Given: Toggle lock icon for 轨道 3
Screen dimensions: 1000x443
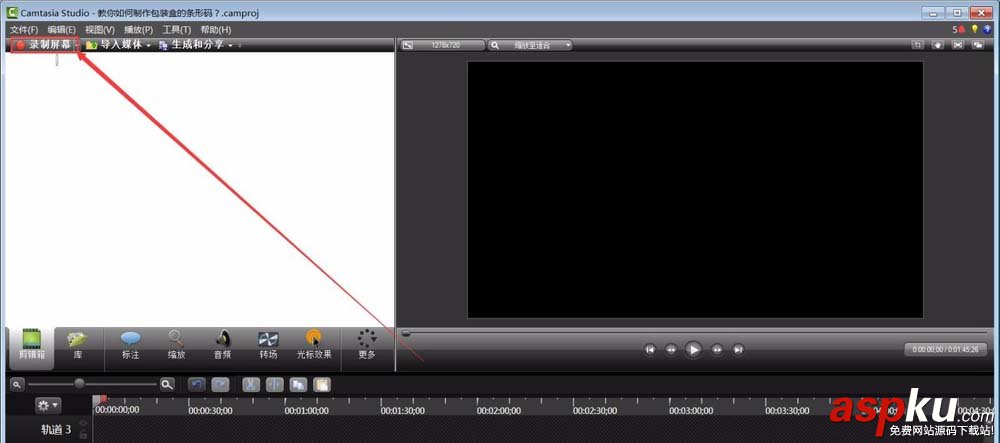Looking at the screenshot, I should pos(83,435).
